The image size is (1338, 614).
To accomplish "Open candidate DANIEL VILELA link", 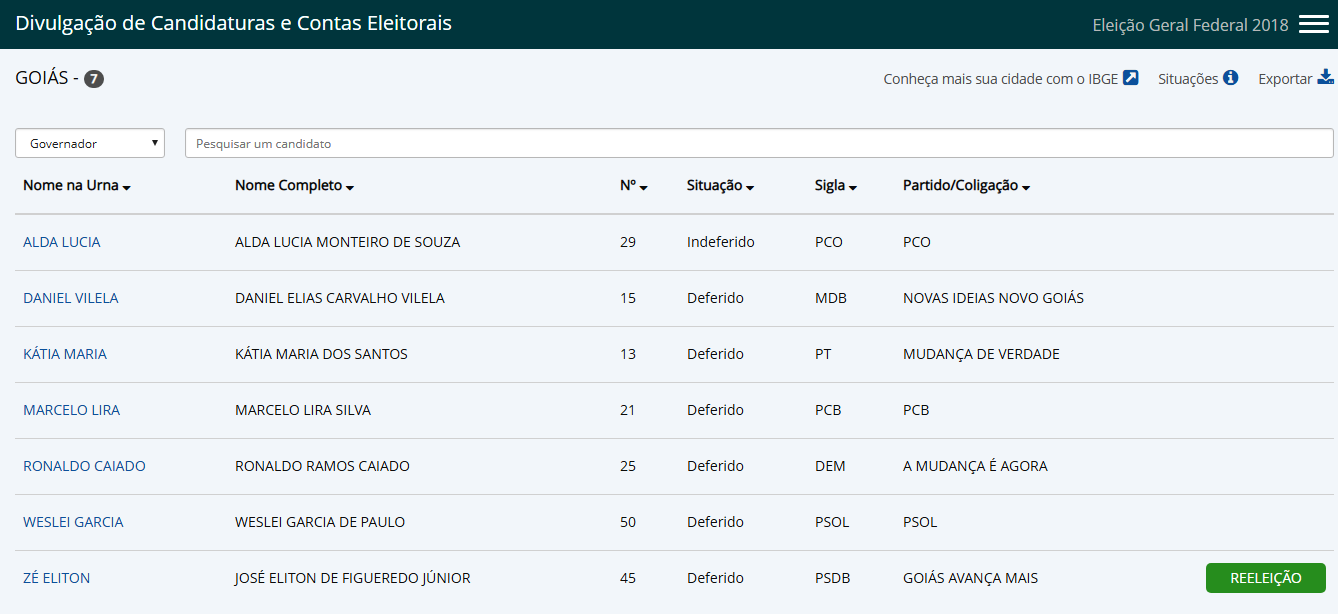I will click(x=71, y=298).
